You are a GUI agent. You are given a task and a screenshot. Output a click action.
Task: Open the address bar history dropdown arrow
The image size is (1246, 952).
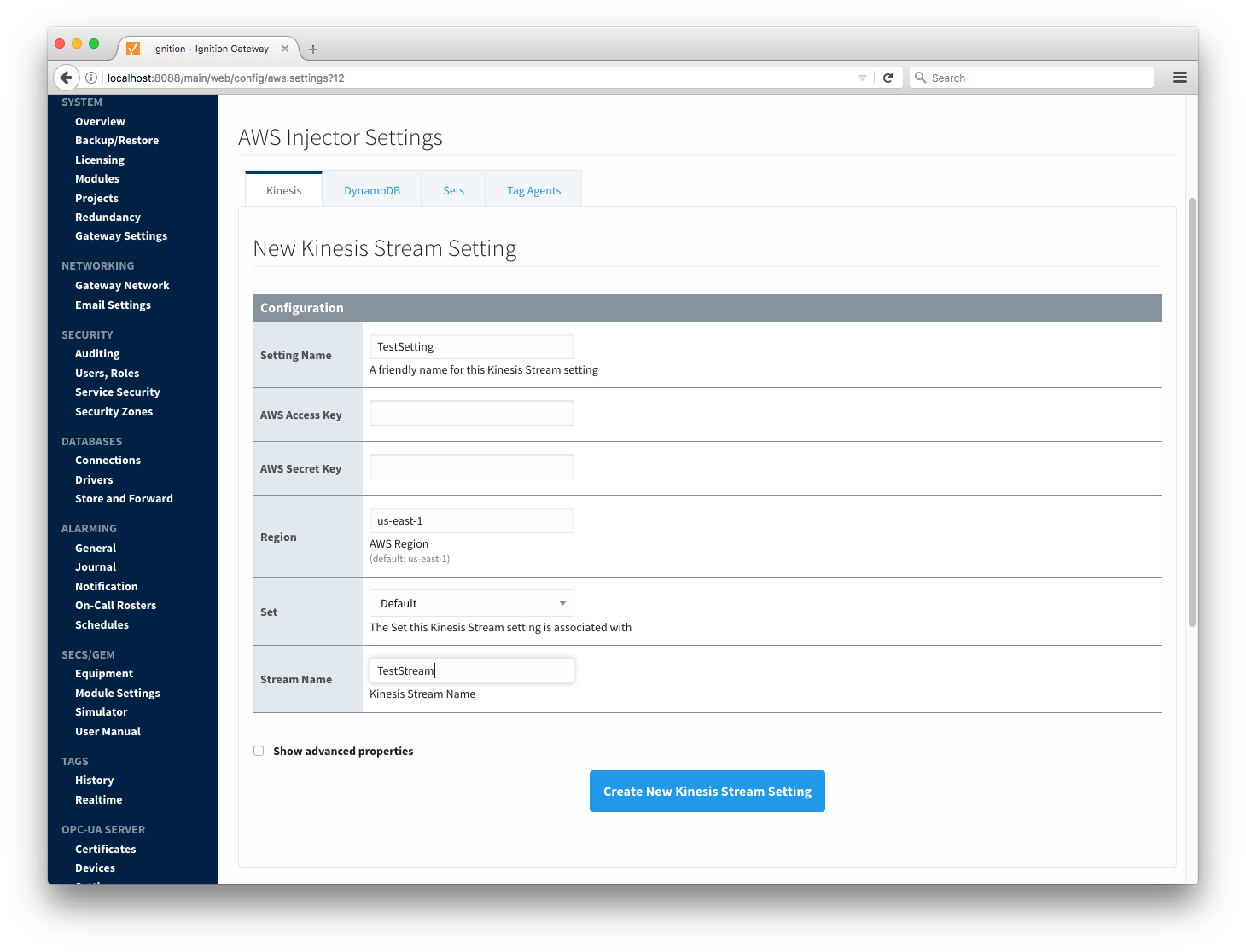click(x=862, y=78)
